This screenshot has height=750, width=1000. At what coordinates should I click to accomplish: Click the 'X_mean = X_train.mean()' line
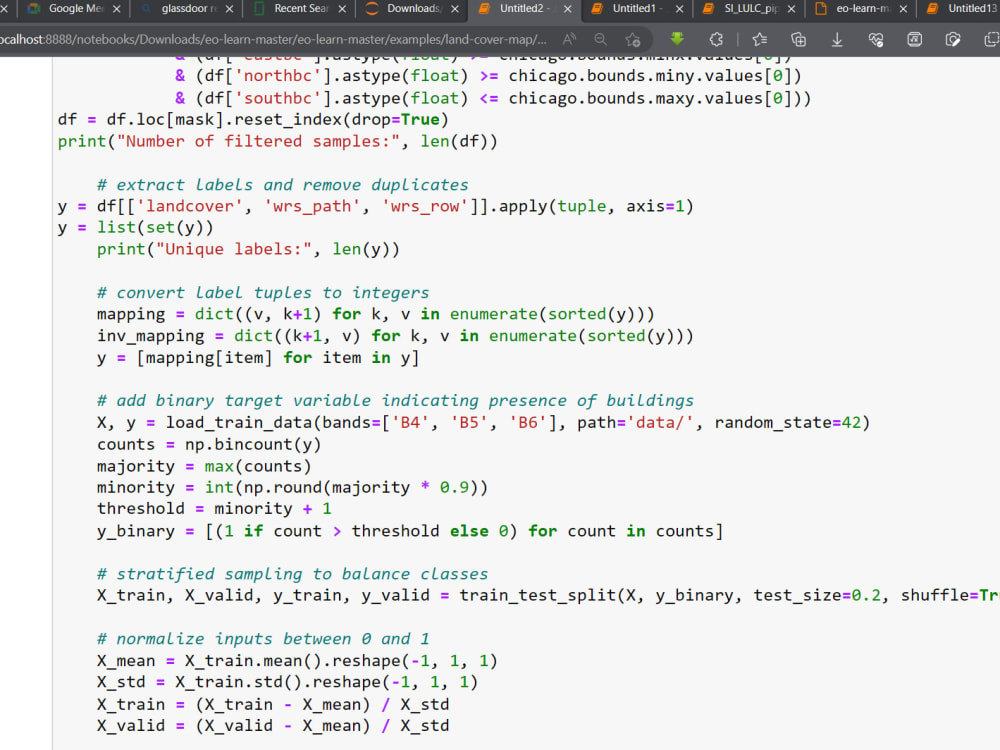point(297,661)
